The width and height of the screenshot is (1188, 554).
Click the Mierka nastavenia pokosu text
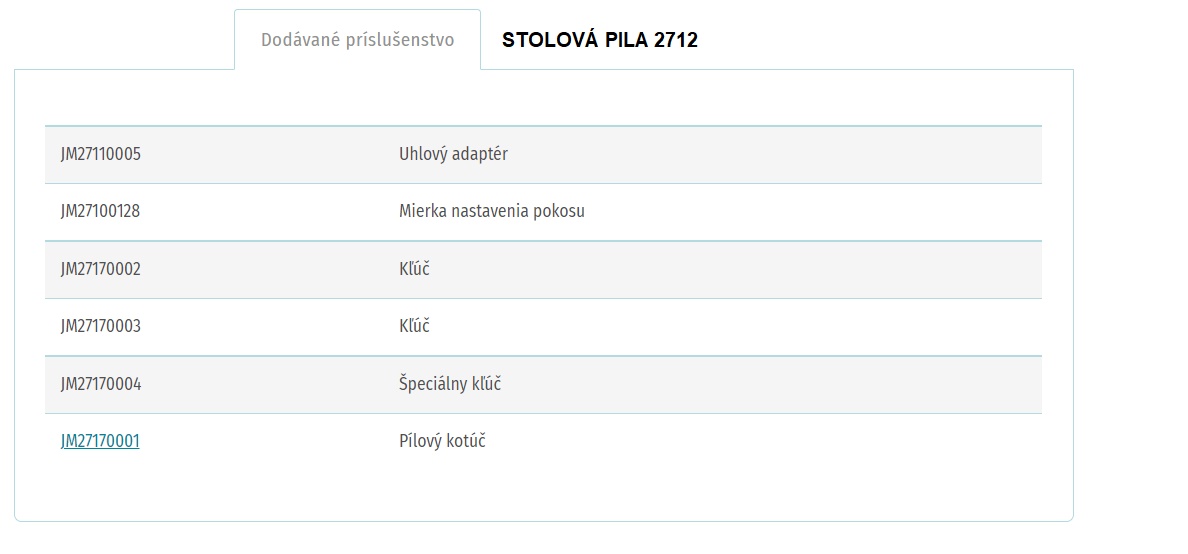tap(492, 211)
